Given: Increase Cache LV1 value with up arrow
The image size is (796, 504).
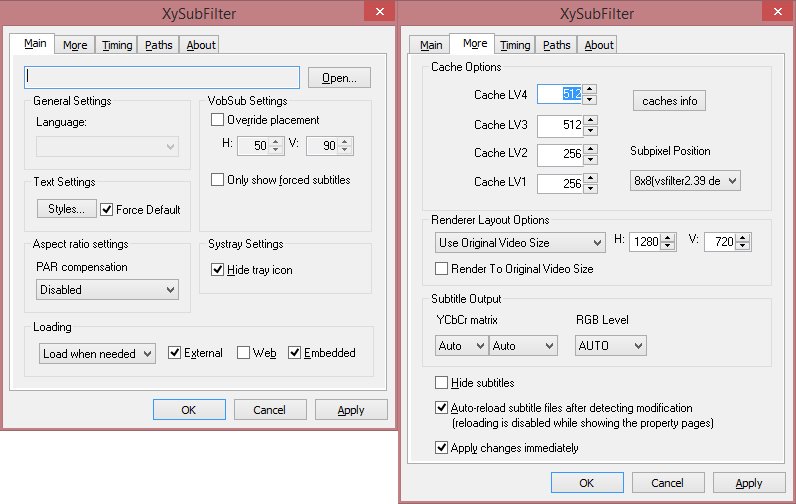Looking at the screenshot, I should [x=590, y=178].
